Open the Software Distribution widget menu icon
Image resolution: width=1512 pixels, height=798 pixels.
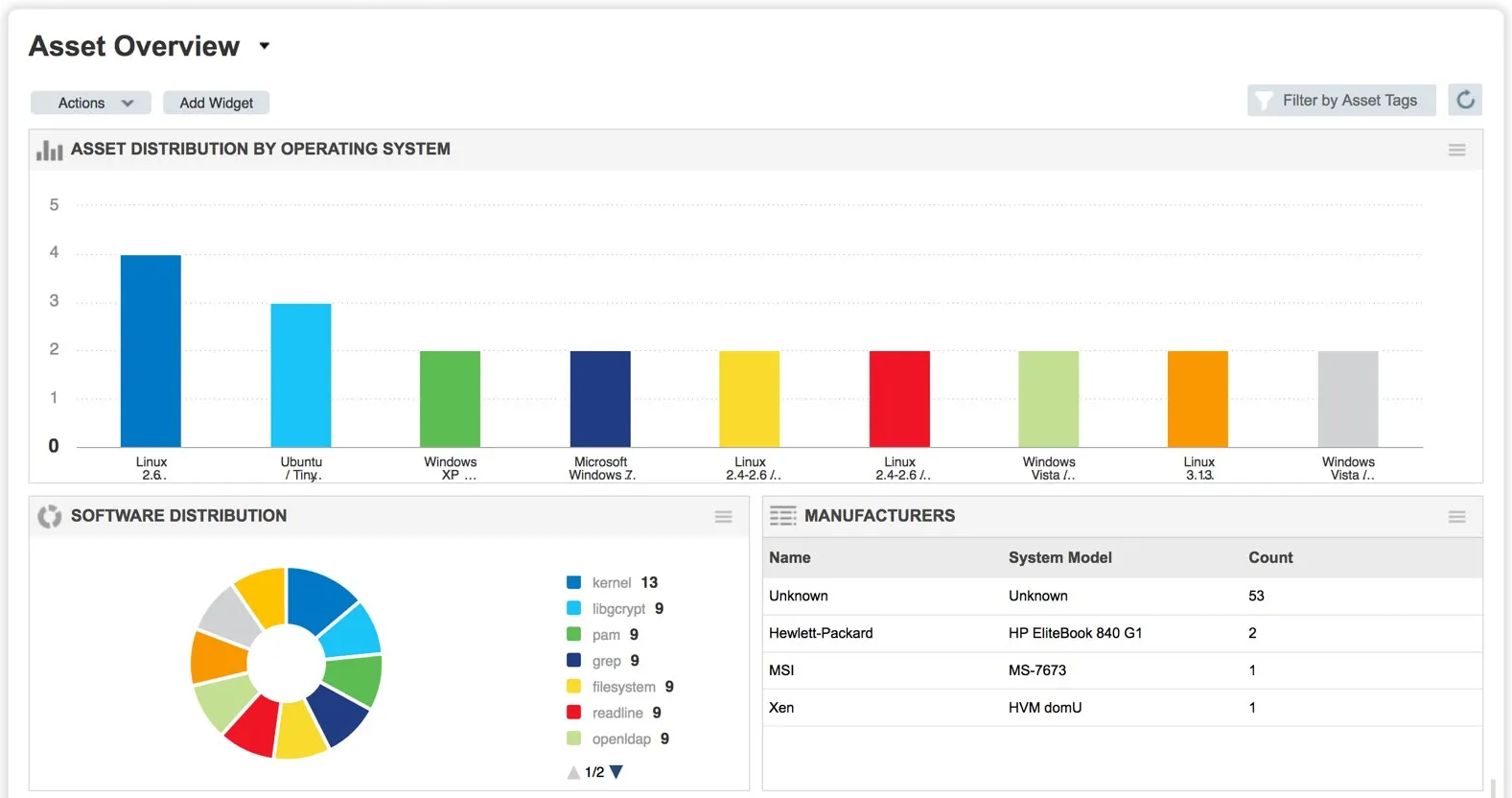723,517
